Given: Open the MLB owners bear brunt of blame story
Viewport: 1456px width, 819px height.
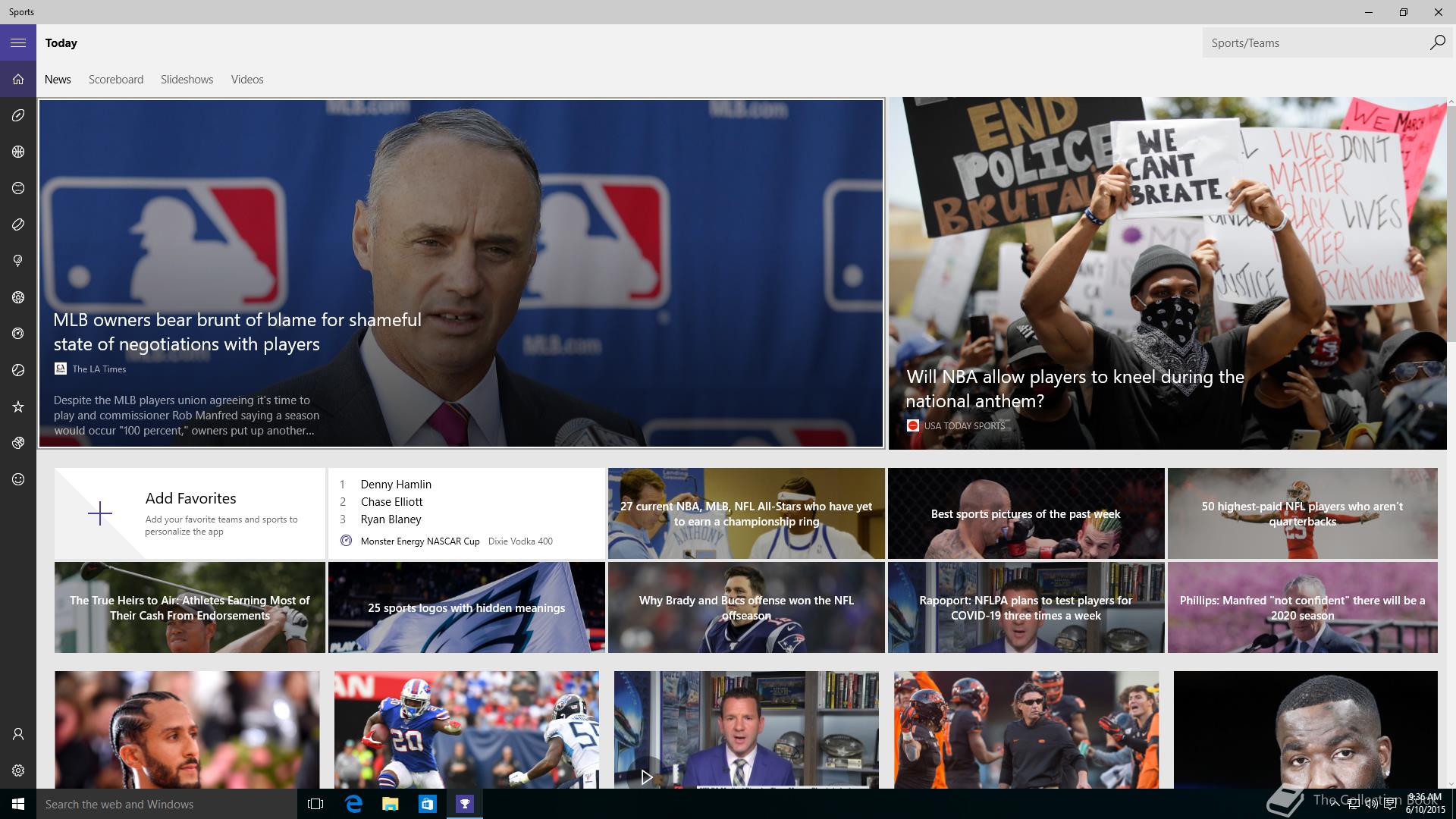Looking at the screenshot, I should (x=461, y=273).
